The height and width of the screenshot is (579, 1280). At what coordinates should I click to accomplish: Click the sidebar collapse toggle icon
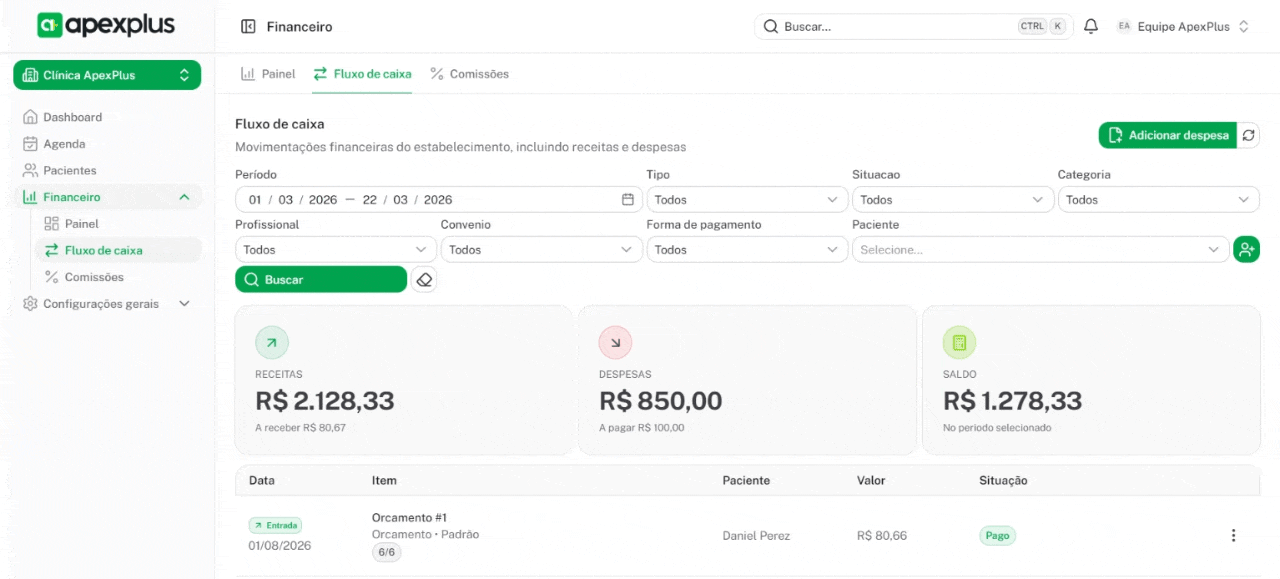248,27
